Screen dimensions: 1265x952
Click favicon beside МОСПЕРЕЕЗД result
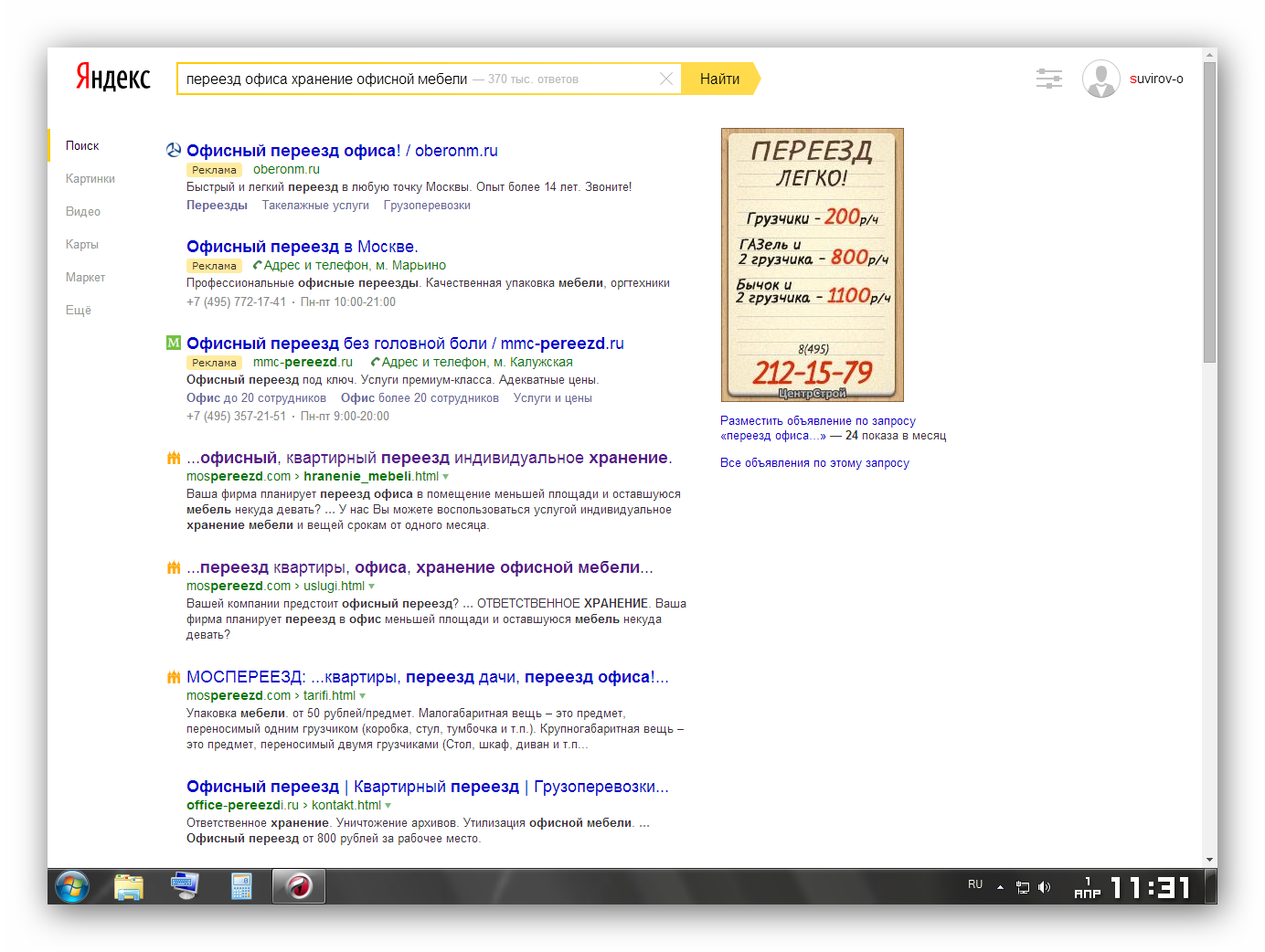point(174,676)
